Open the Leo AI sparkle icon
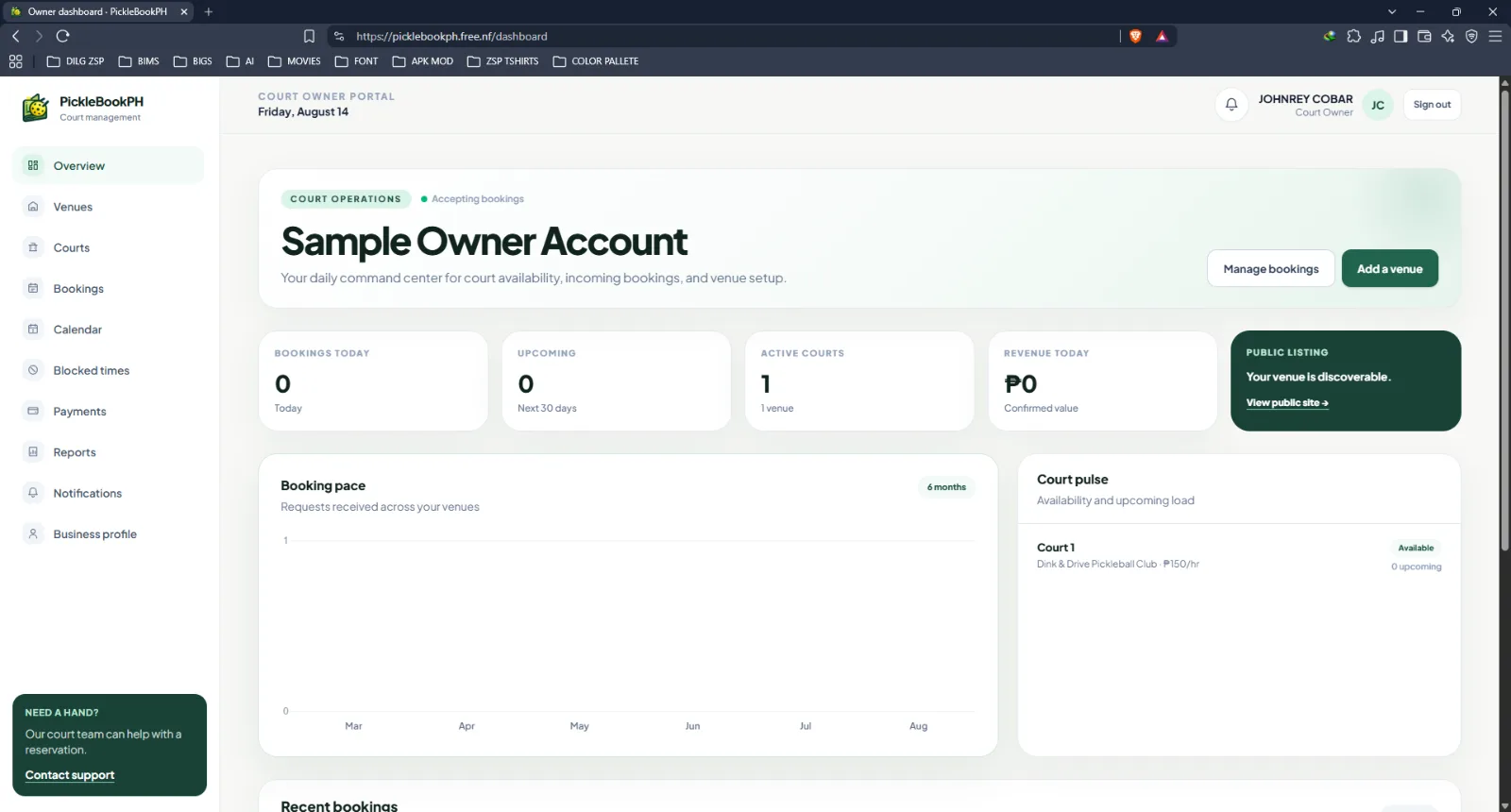This screenshot has width=1511, height=812. coord(1448,36)
